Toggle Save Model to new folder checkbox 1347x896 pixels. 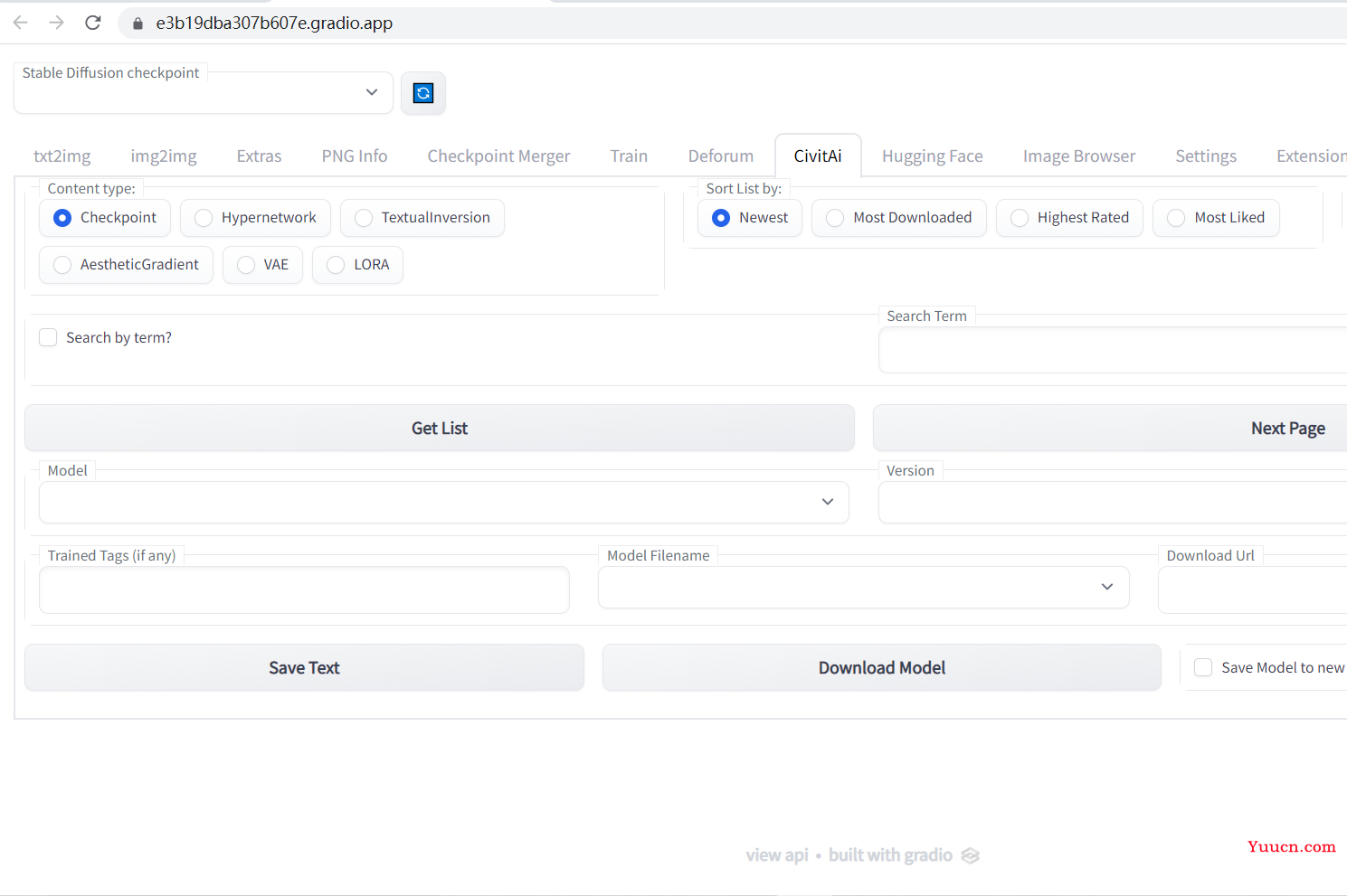tap(1203, 667)
